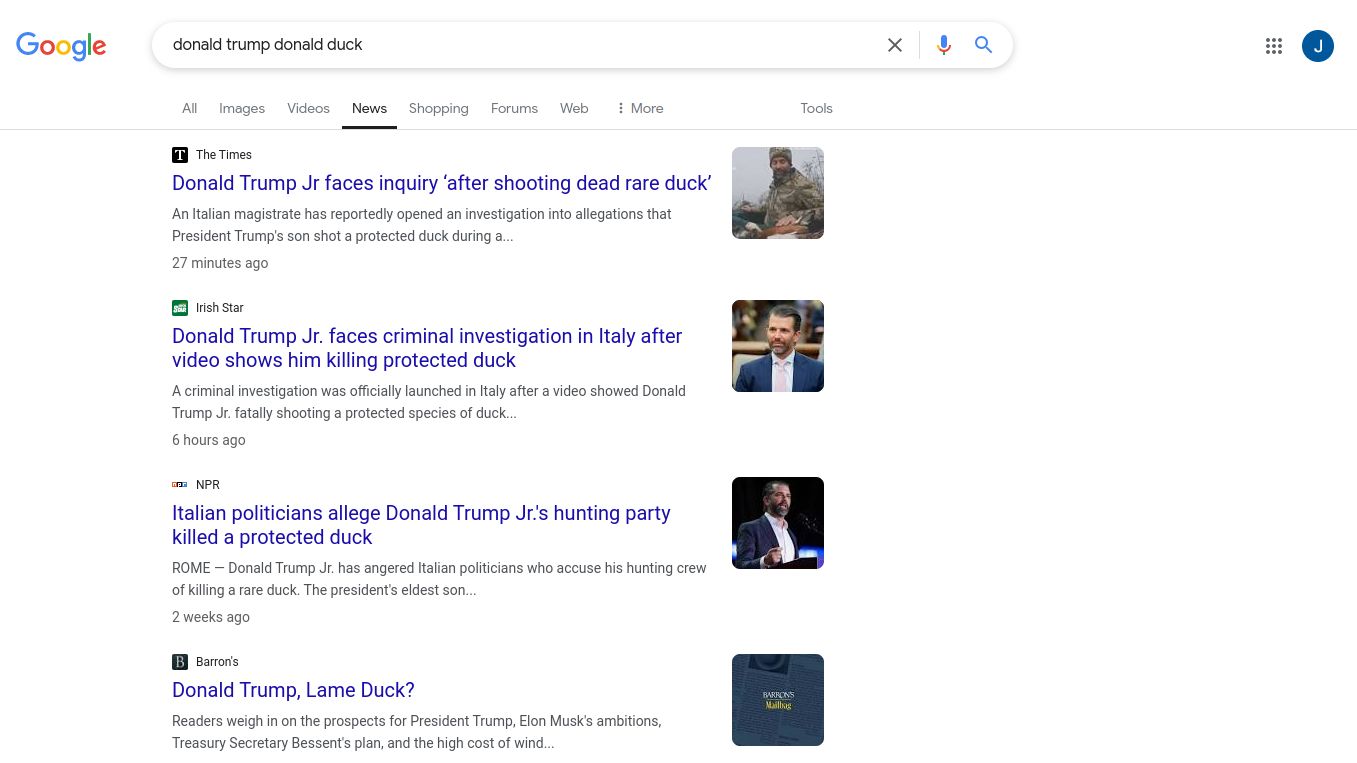Screen dimensions: 1357x763
Task: Select the Shopping tab
Action: pyautogui.click(x=438, y=108)
